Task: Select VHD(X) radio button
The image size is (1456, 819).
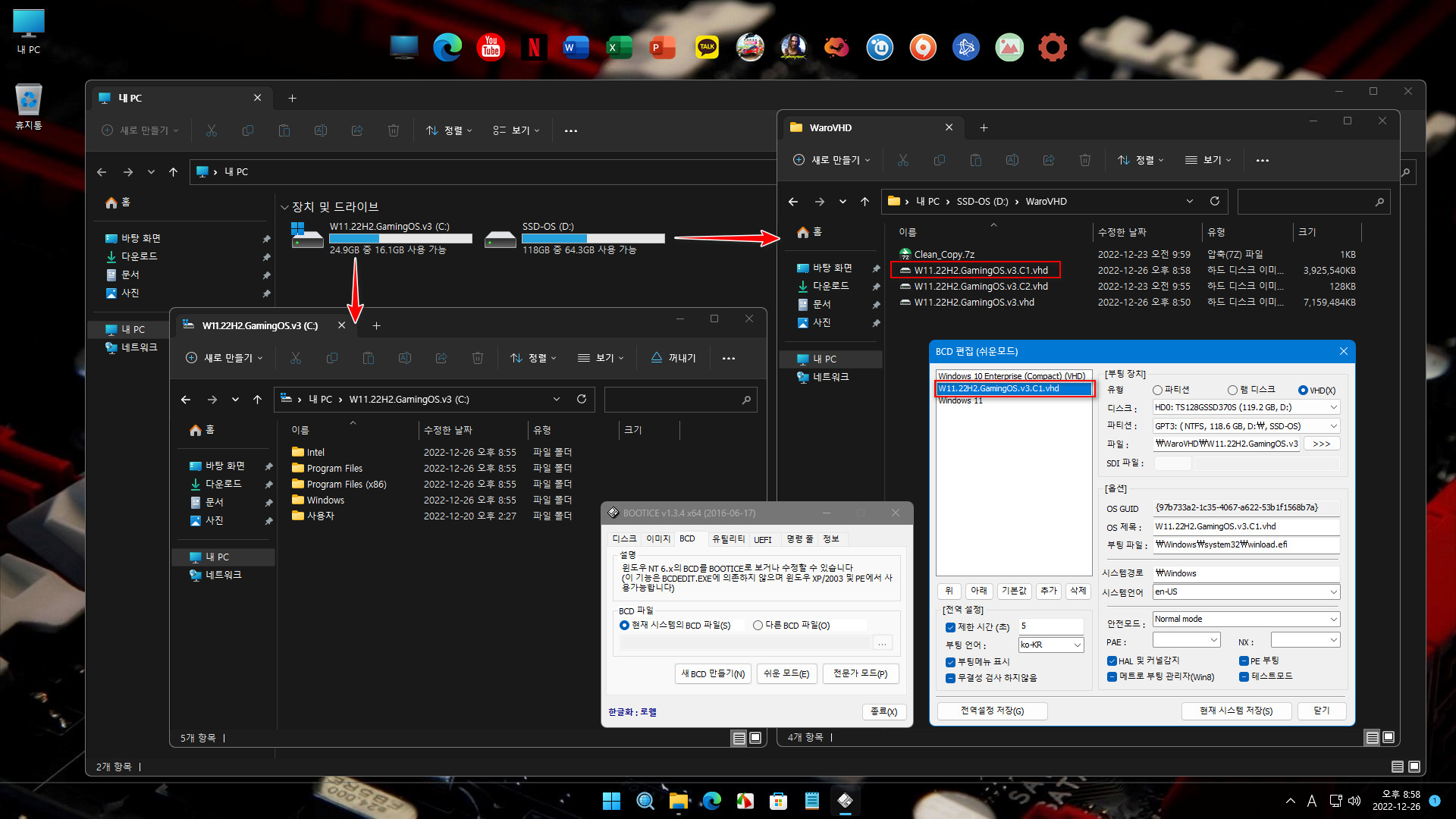Action: coord(1303,391)
